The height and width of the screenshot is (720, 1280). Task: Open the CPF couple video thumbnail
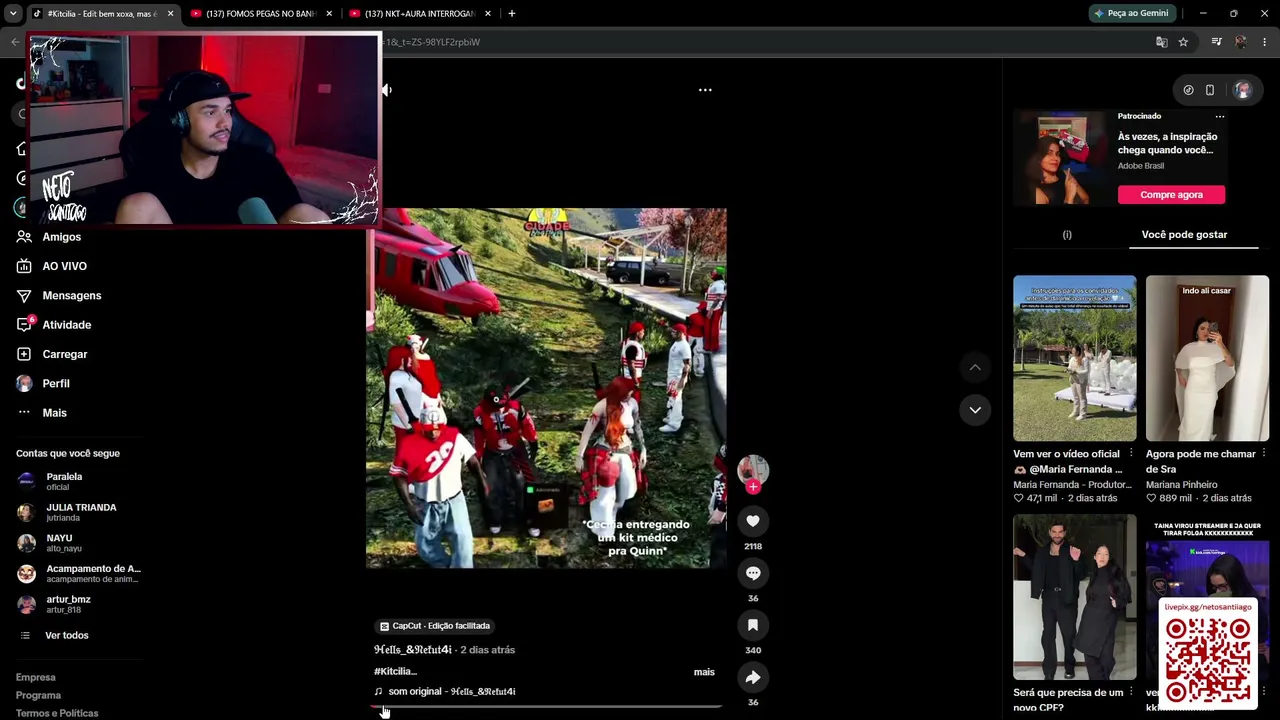1075,597
